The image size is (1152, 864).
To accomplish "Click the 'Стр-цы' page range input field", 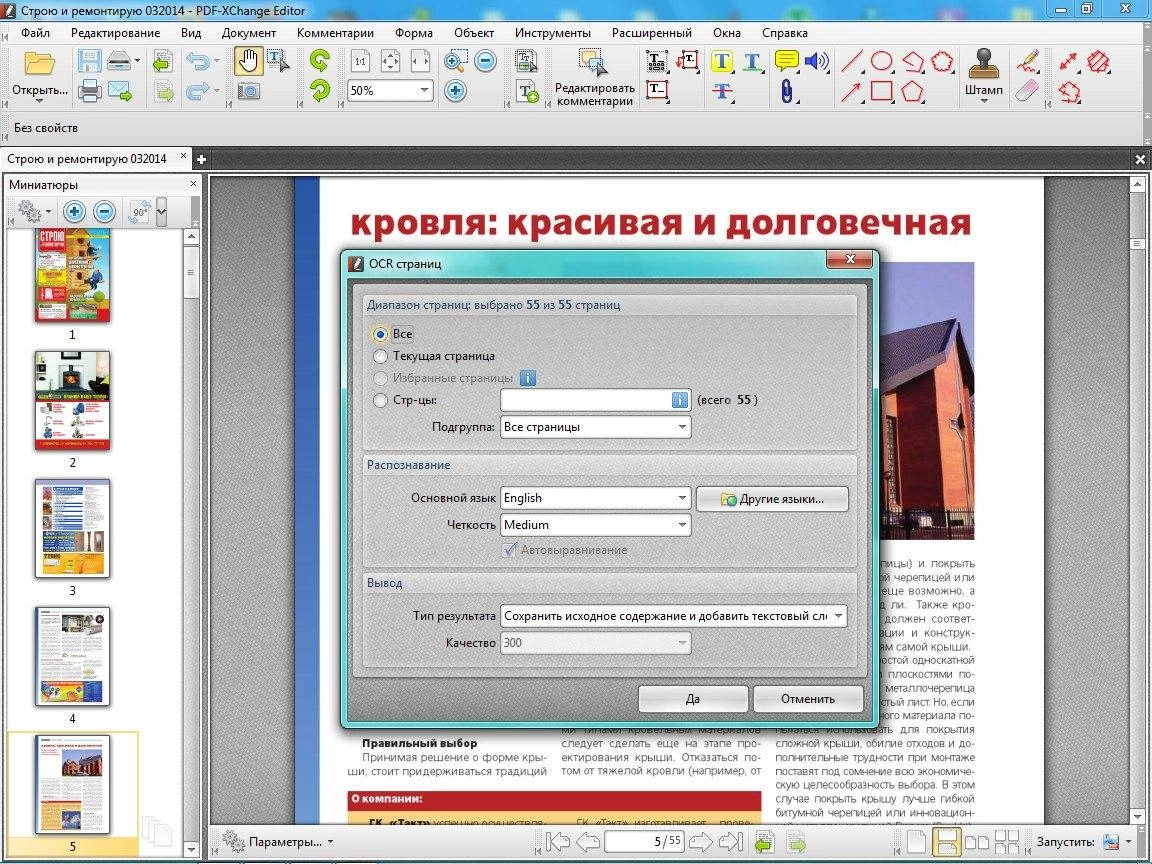I will (x=586, y=400).
